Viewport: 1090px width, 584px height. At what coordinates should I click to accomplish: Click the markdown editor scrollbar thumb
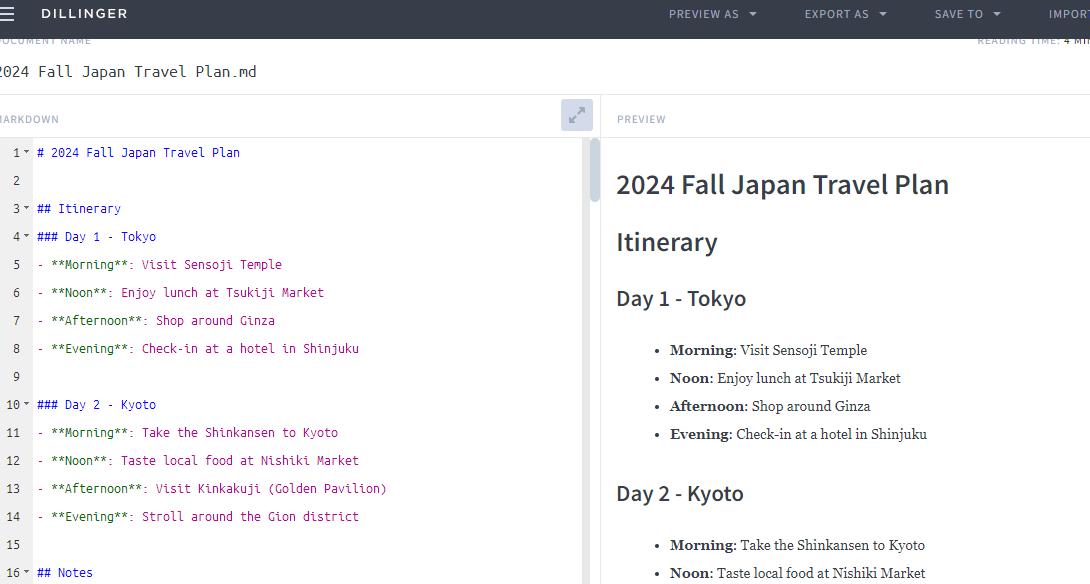[x=595, y=170]
